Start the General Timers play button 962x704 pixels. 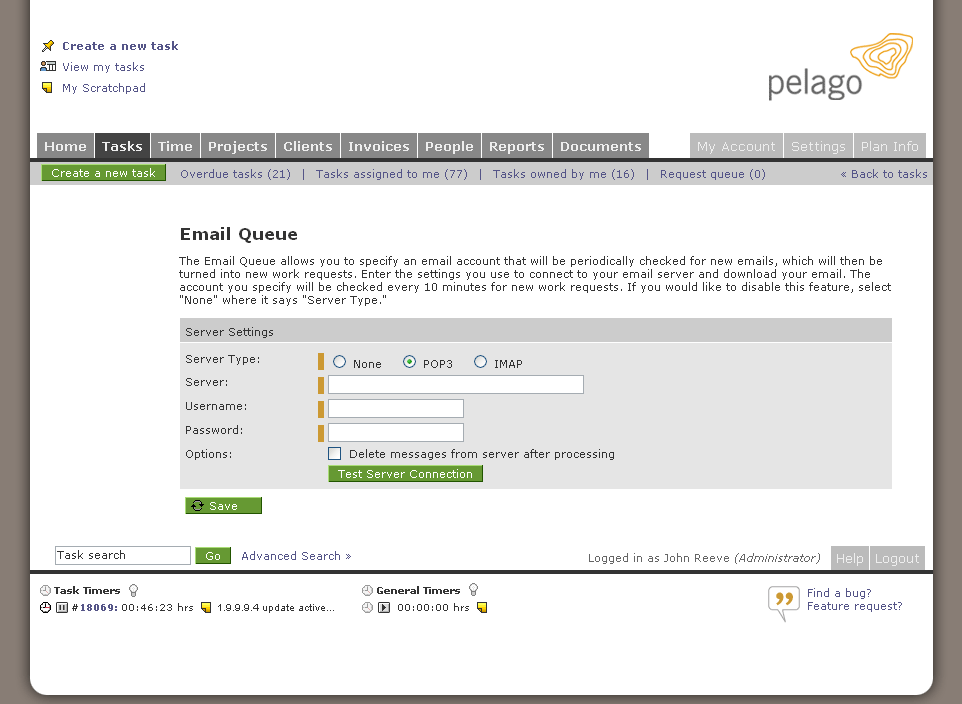(383, 607)
